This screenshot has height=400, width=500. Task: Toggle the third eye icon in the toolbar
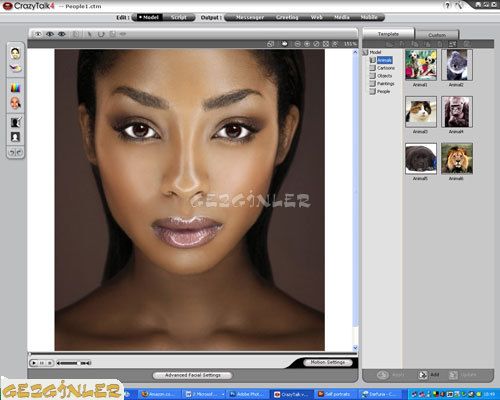62,34
